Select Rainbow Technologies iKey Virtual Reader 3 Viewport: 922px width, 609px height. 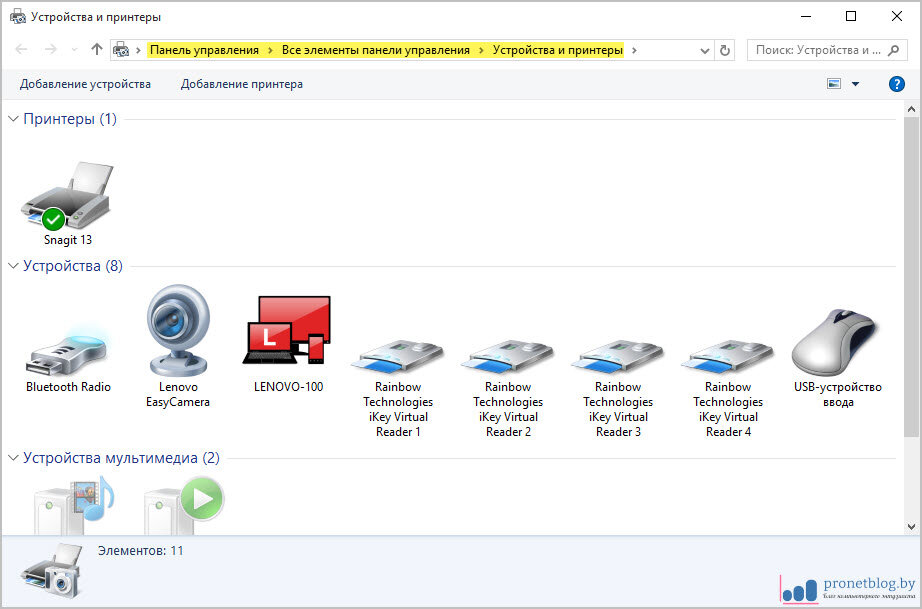click(x=617, y=357)
